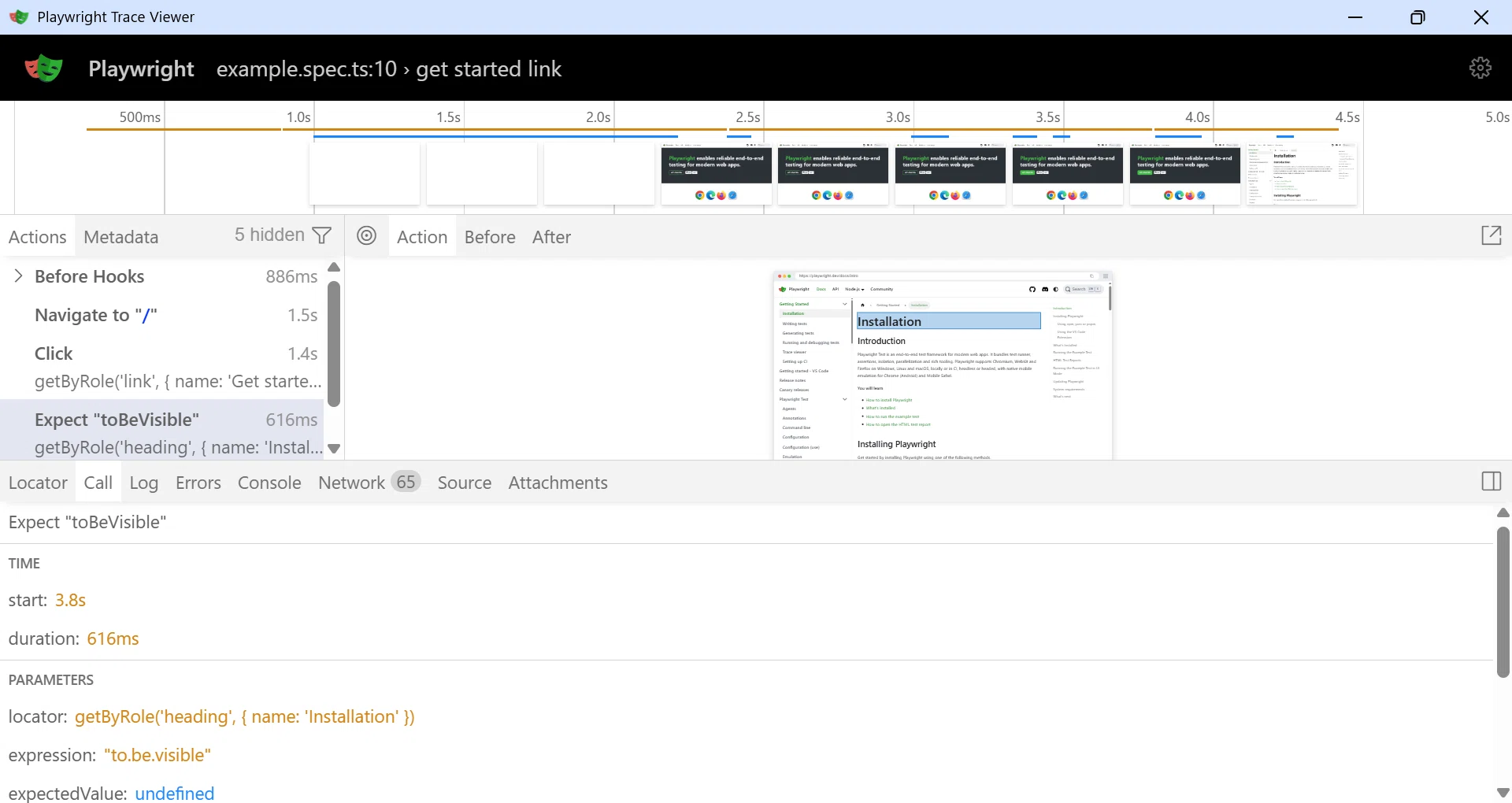Select the Before Hooks action row

coord(162,276)
